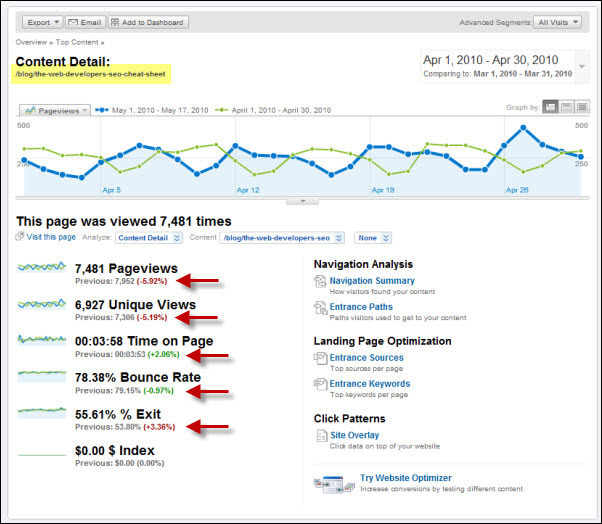The width and height of the screenshot is (602, 524).
Task: Click the Website Optimizer icon
Action: 329,484
